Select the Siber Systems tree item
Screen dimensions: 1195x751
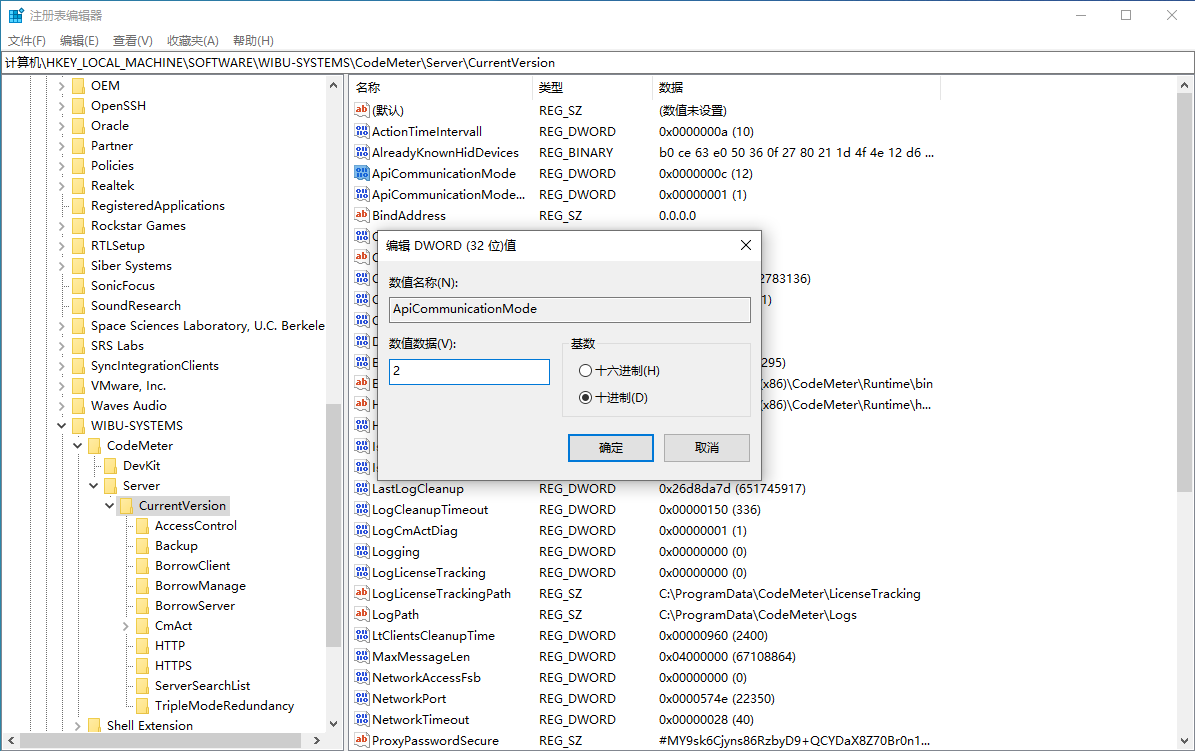point(131,265)
